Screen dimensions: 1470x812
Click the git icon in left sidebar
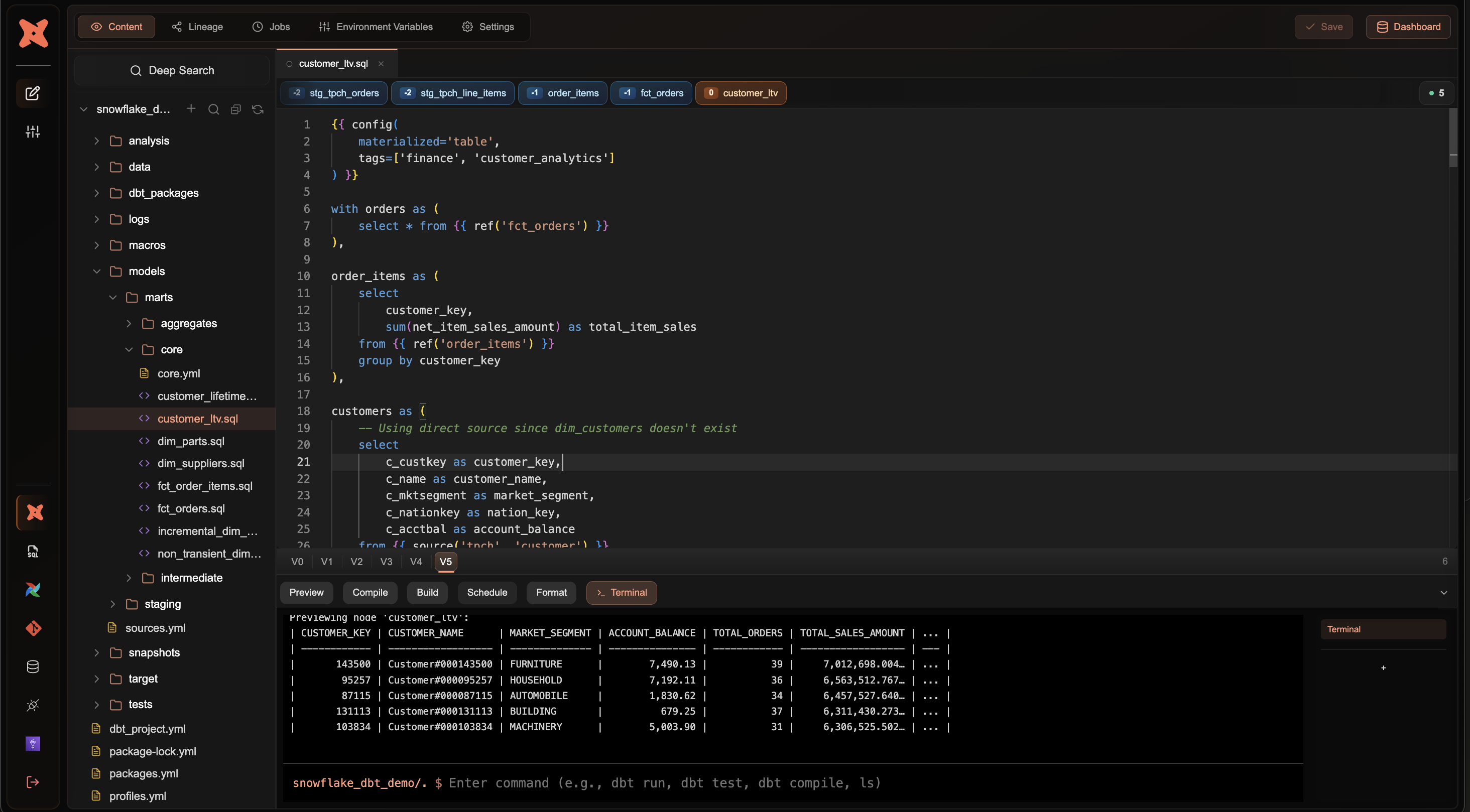pyautogui.click(x=33, y=628)
